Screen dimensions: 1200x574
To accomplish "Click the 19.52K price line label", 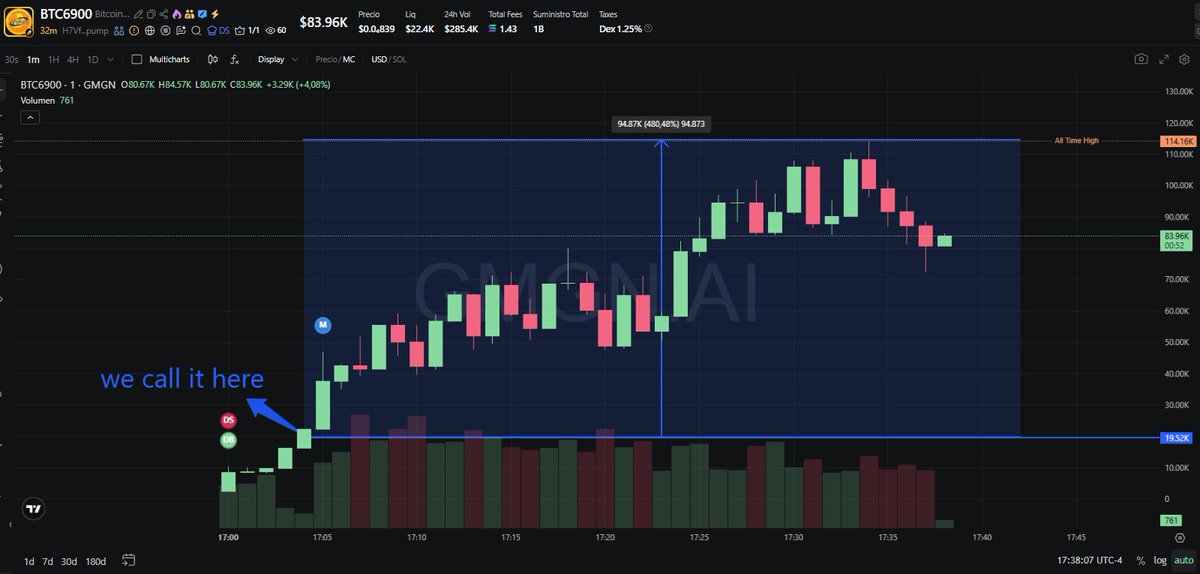I will point(1177,438).
